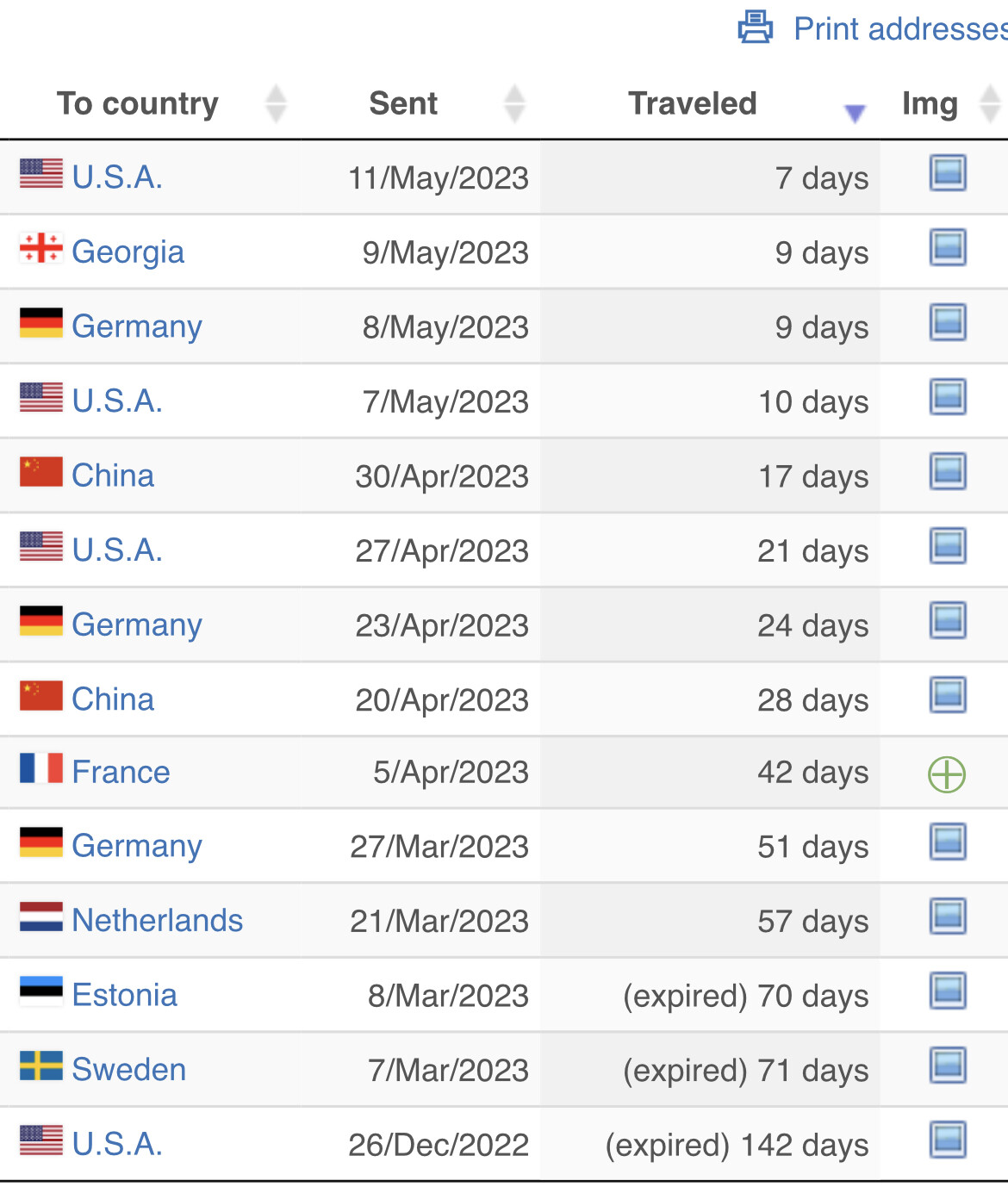Open the Sweden country link
The image size is (1008, 1193).
[x=129, y=1069]
